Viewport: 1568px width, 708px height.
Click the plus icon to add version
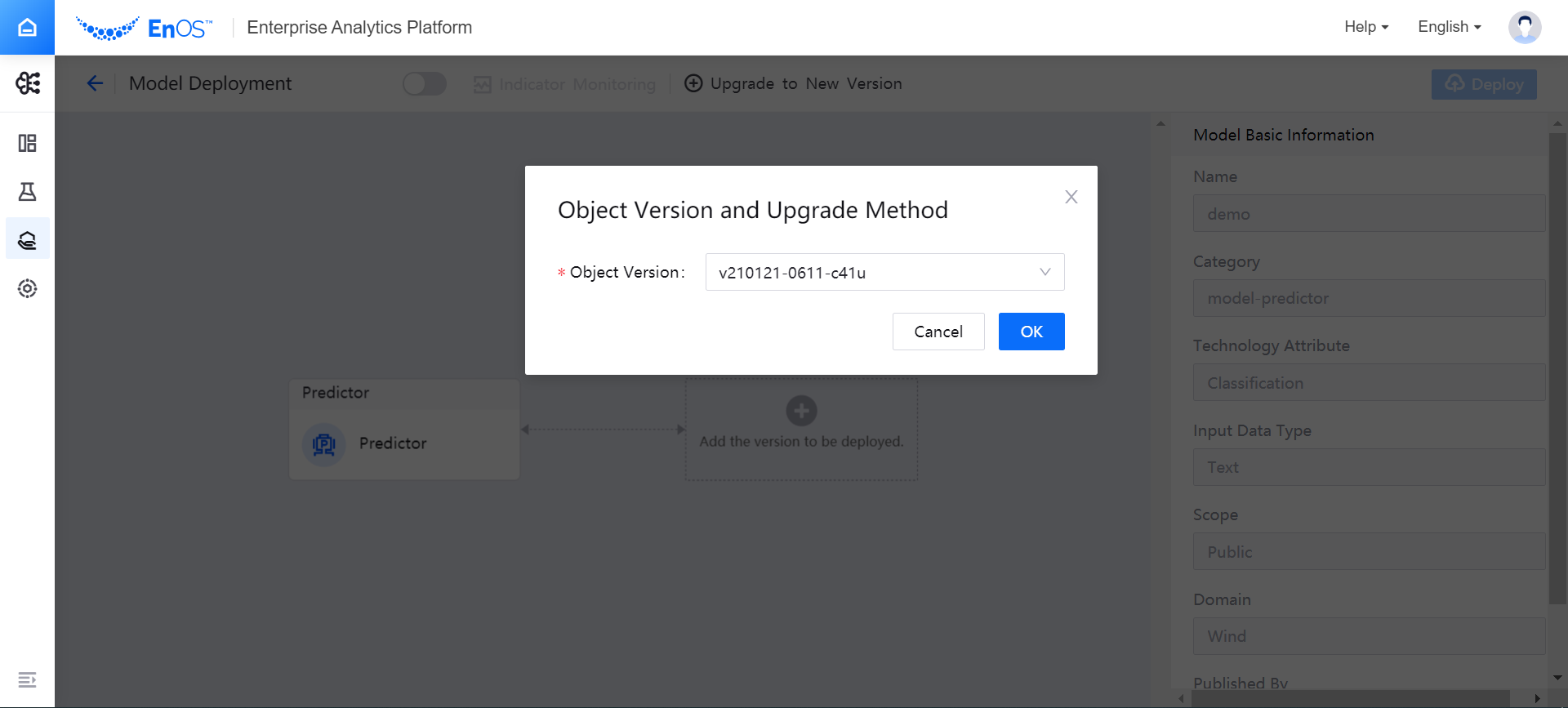click(801, 411)
